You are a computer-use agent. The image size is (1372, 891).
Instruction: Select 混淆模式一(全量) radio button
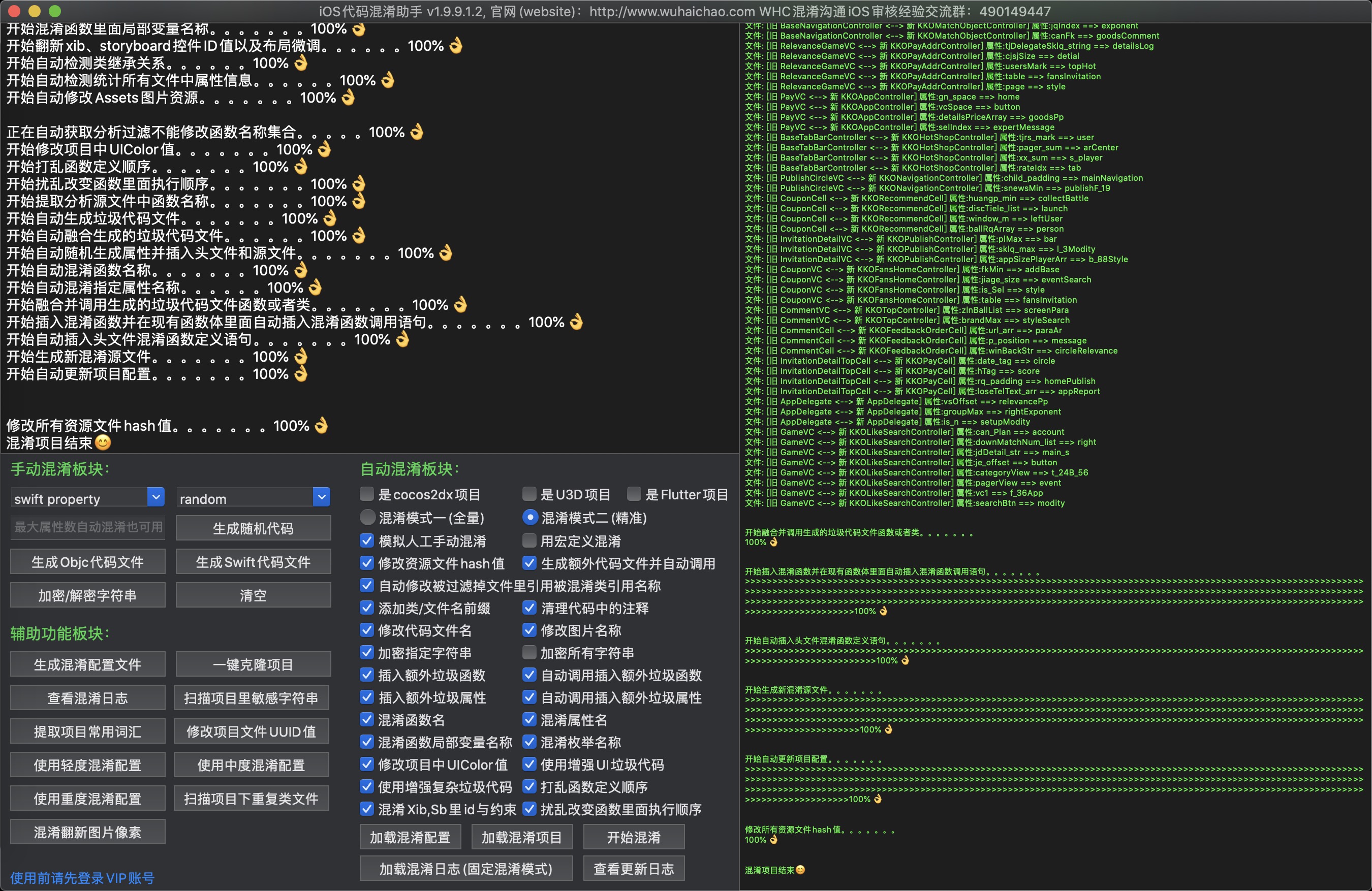click(x=367, y=517)
